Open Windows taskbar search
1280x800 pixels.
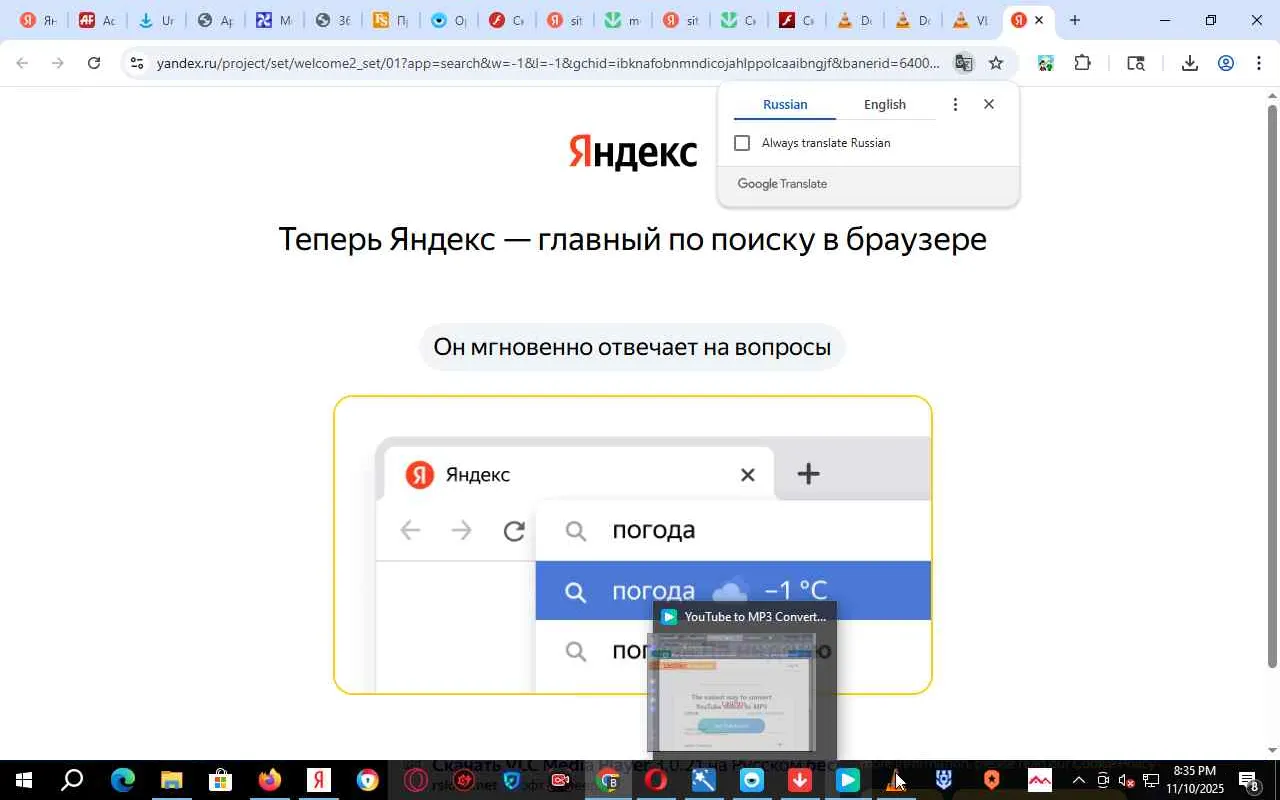pos(72,781)
